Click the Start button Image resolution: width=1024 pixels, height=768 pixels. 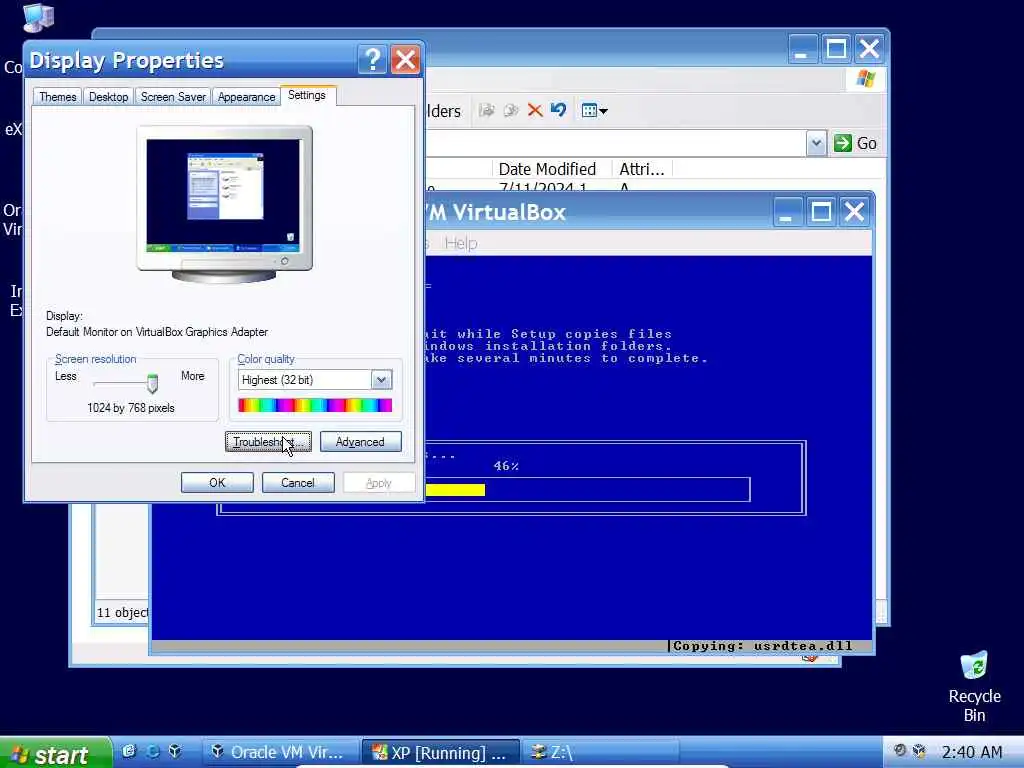coord(56,753)
